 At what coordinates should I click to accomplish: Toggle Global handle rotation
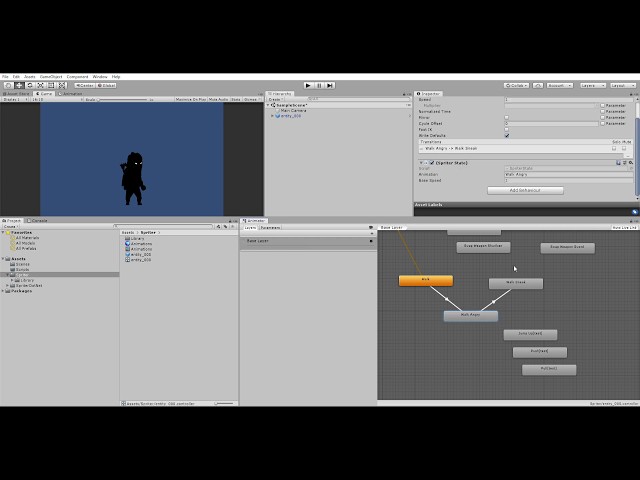pos(107,85)
